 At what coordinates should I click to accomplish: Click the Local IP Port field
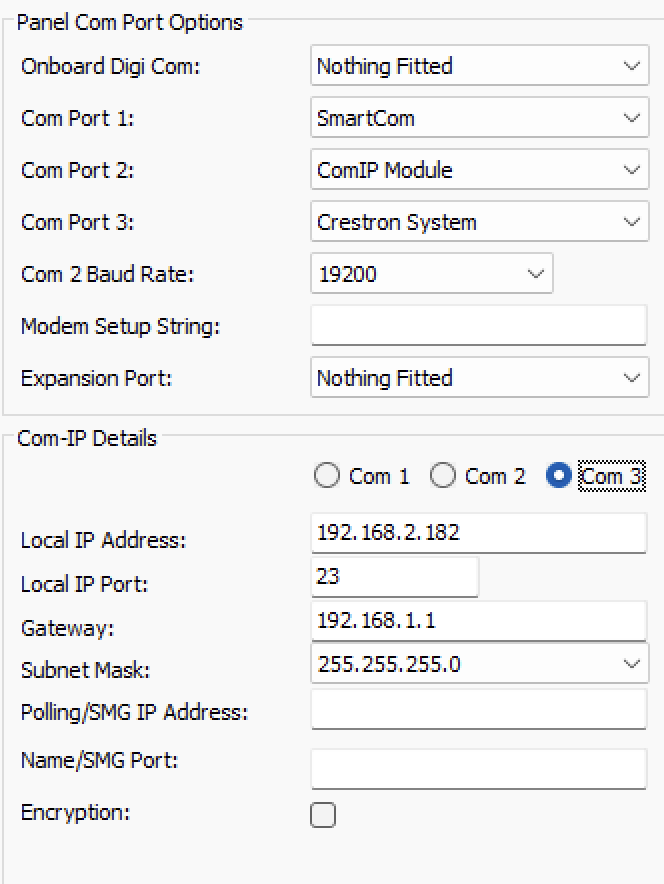point(394,577)
